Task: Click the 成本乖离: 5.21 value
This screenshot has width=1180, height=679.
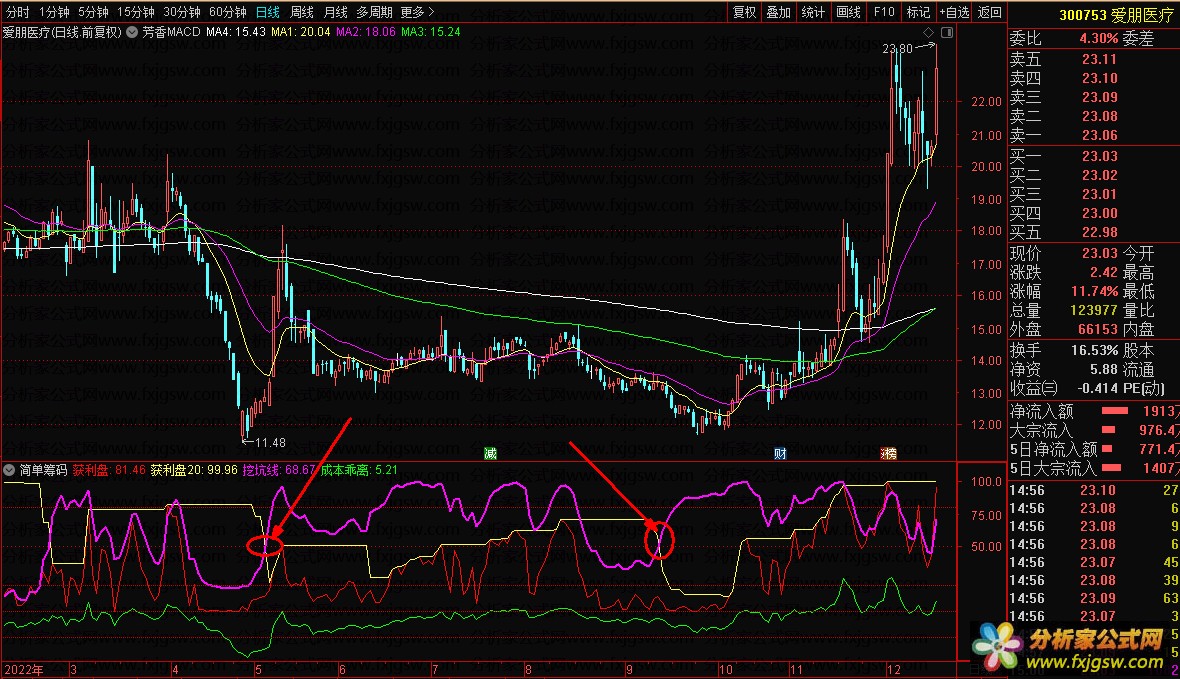Action: pyautogui.click(x=359, y=470)
